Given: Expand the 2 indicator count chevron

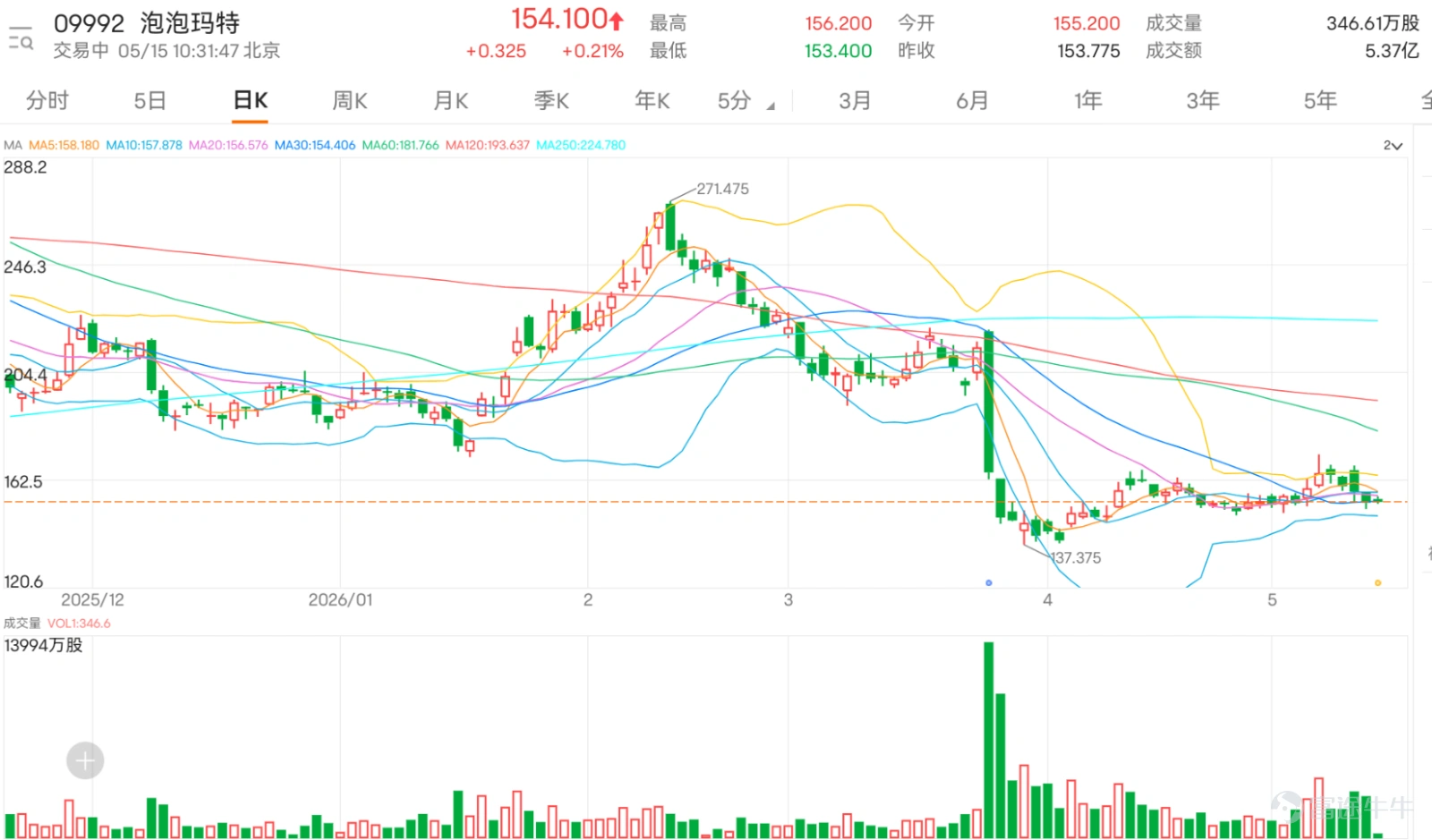Looking at the screenshot, I should pyautogui.click(x=1393, y=145).
